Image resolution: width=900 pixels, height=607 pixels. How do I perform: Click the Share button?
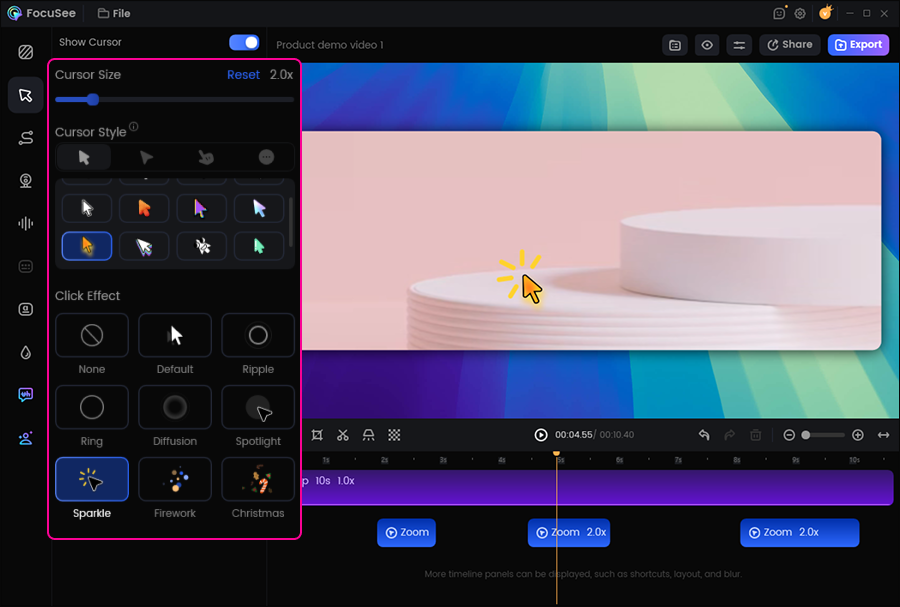coord(789,45)
